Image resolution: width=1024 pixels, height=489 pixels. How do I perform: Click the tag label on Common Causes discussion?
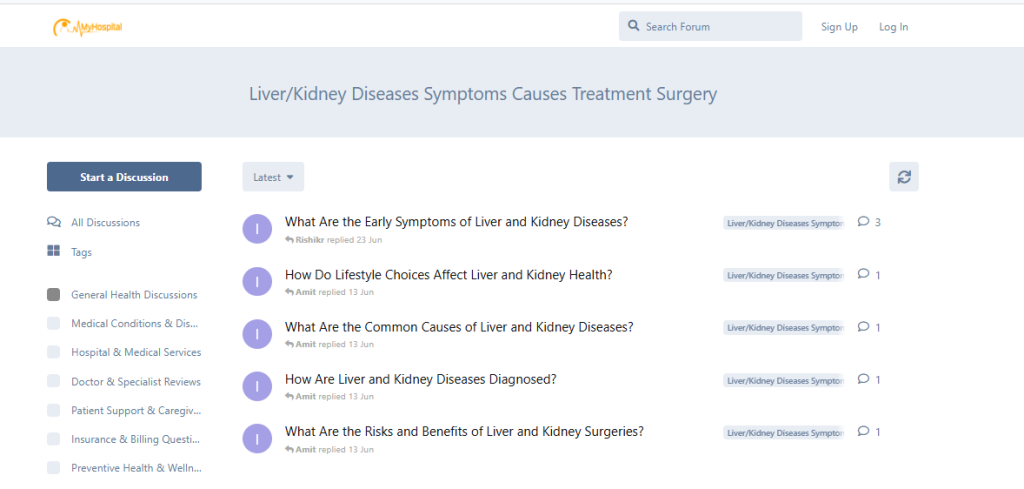coord(784,328)
